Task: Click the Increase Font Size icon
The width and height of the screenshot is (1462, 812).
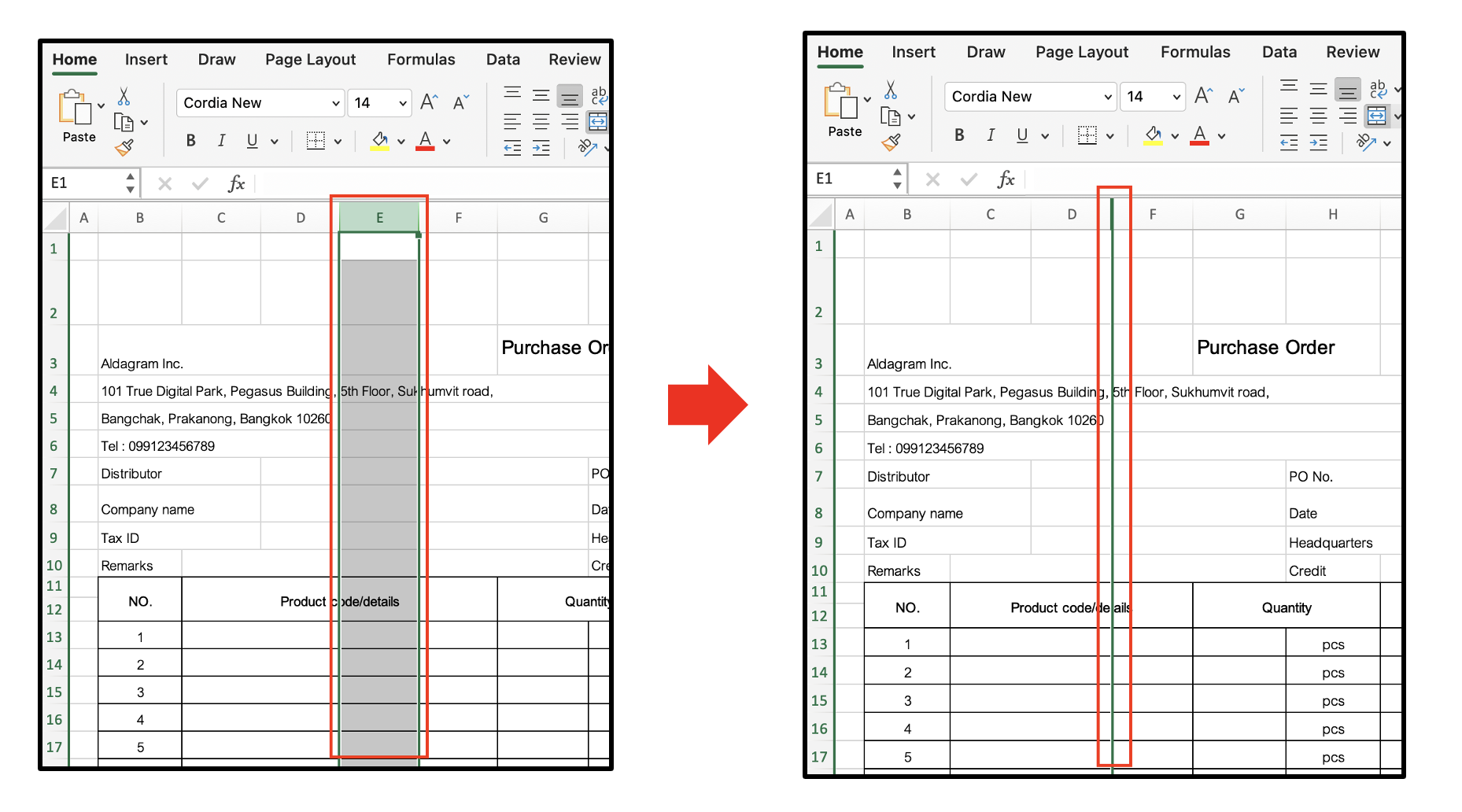Action: click(x=428, y=101)
